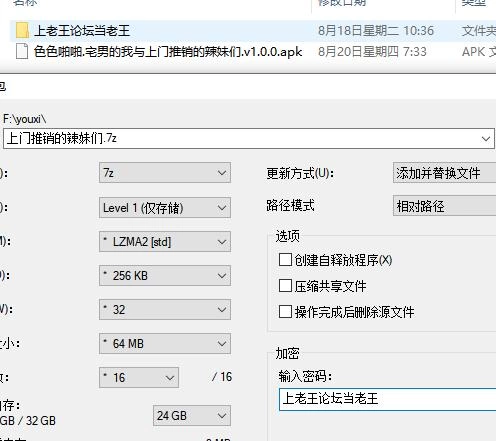This screenshot has width=496, height=441.
Task: Open the 7z archive format dropdown
Action: pyautogui.click(x=165, y=173)
